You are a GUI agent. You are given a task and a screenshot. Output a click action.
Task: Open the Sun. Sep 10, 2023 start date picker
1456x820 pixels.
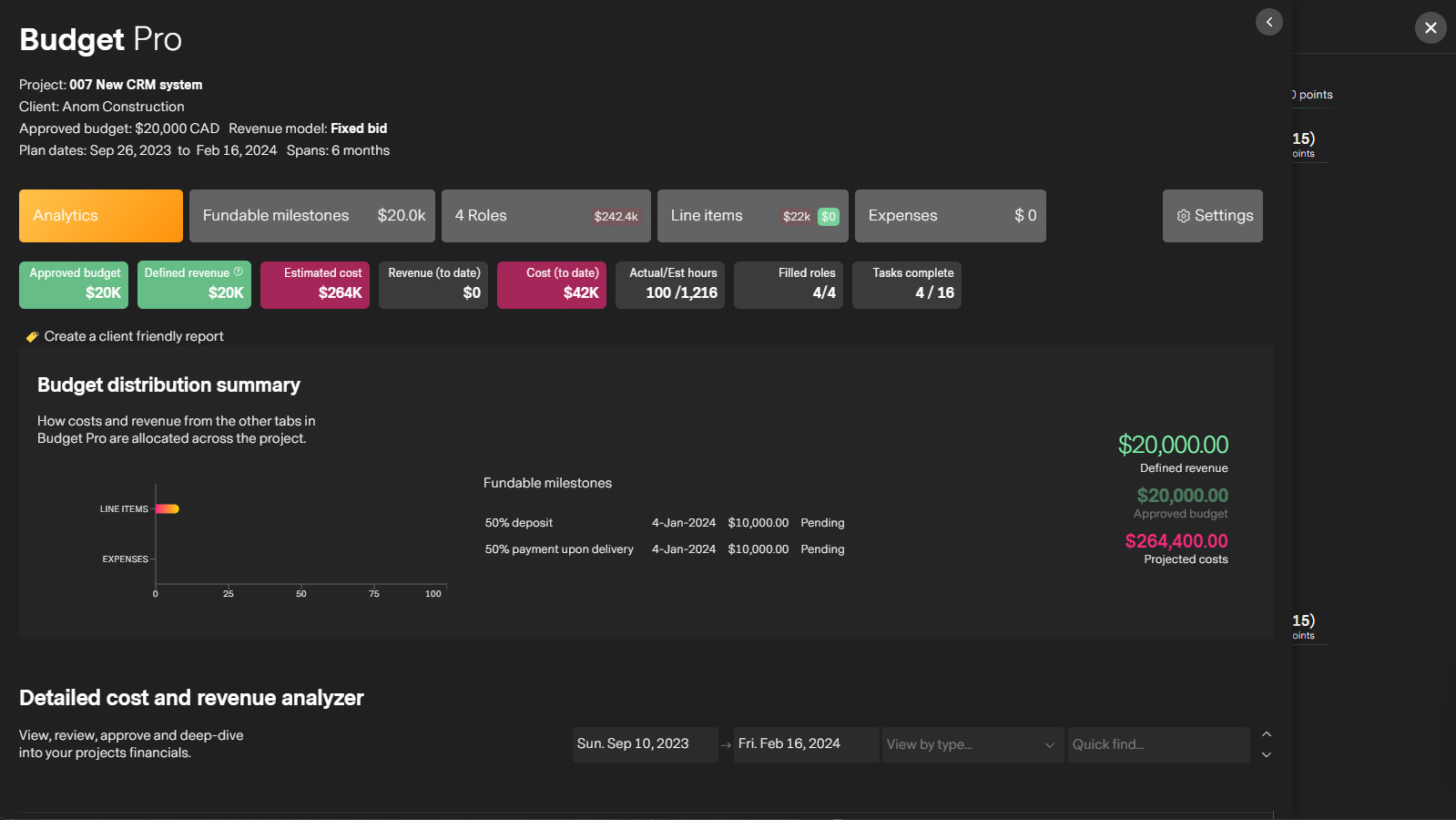[645, 744]
